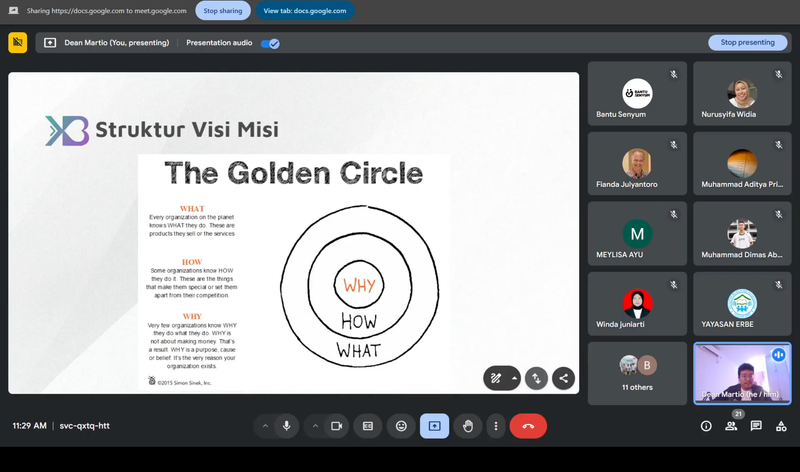This screenshot has width=800, height=472.
Task: Click the Struktur Visi Misi slide title
Action: tap(187, 130)
